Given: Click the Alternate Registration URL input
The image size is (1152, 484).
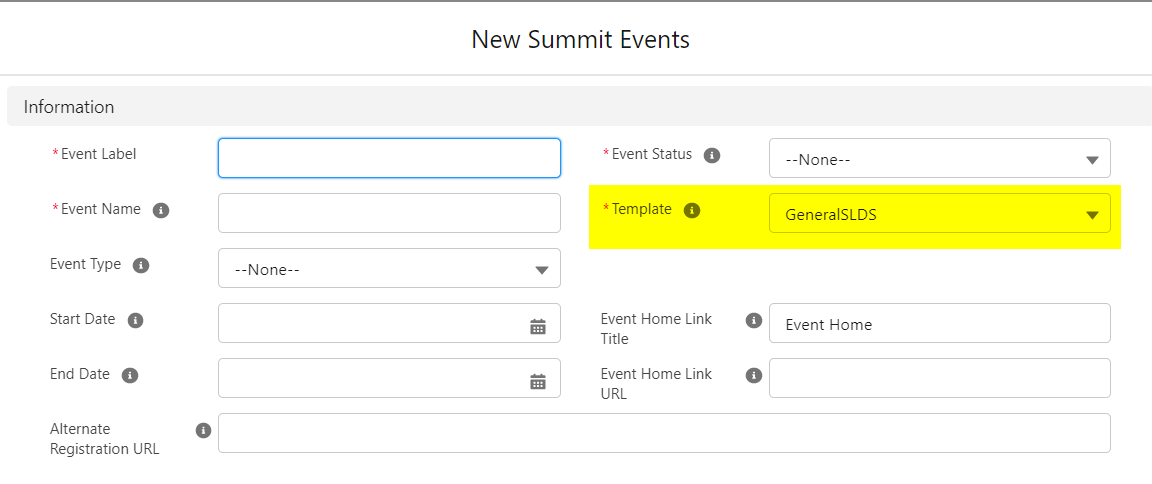Looking at the screenshot, I should 664,433.
